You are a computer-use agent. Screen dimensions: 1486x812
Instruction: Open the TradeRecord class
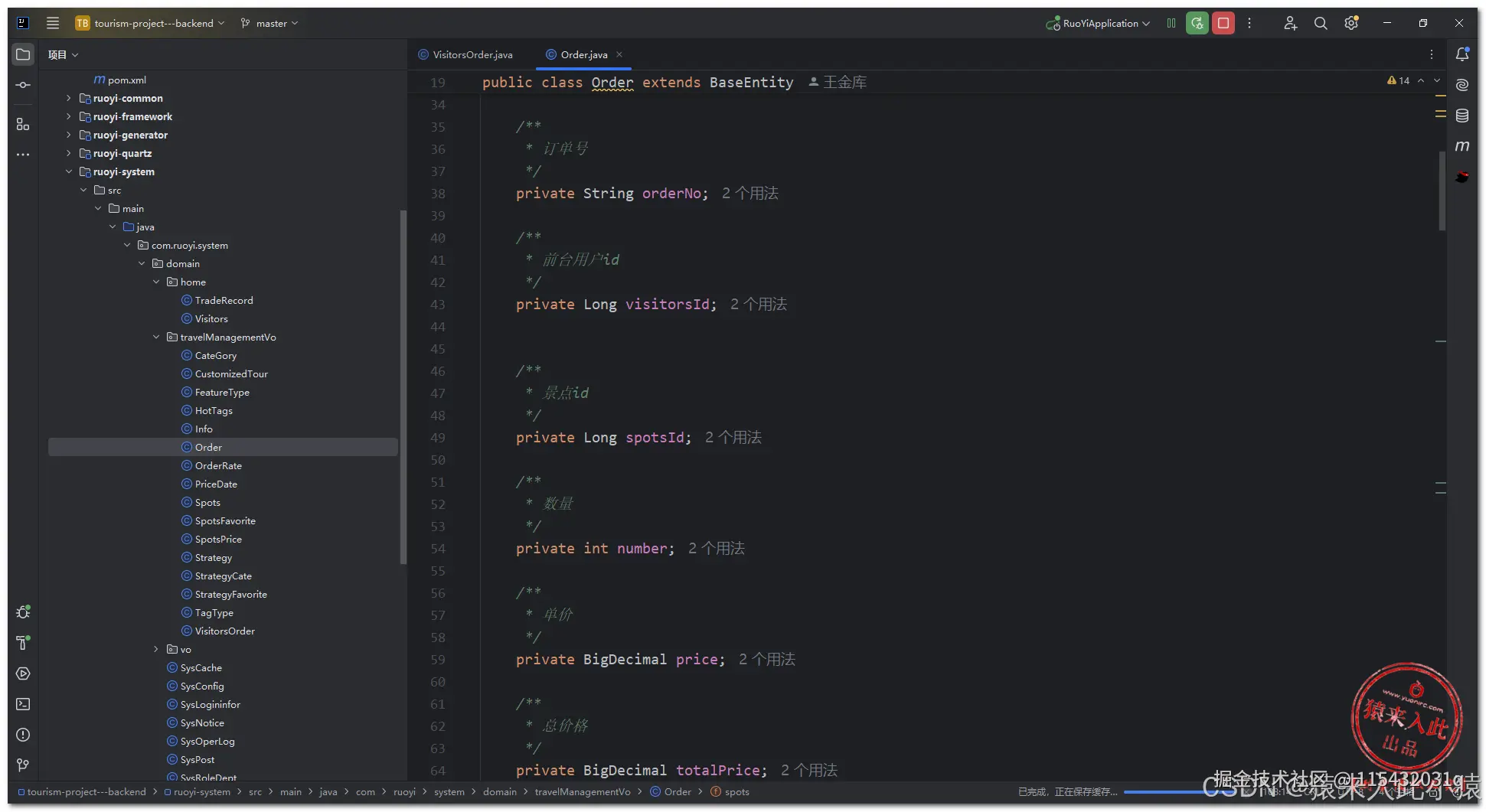217,300
